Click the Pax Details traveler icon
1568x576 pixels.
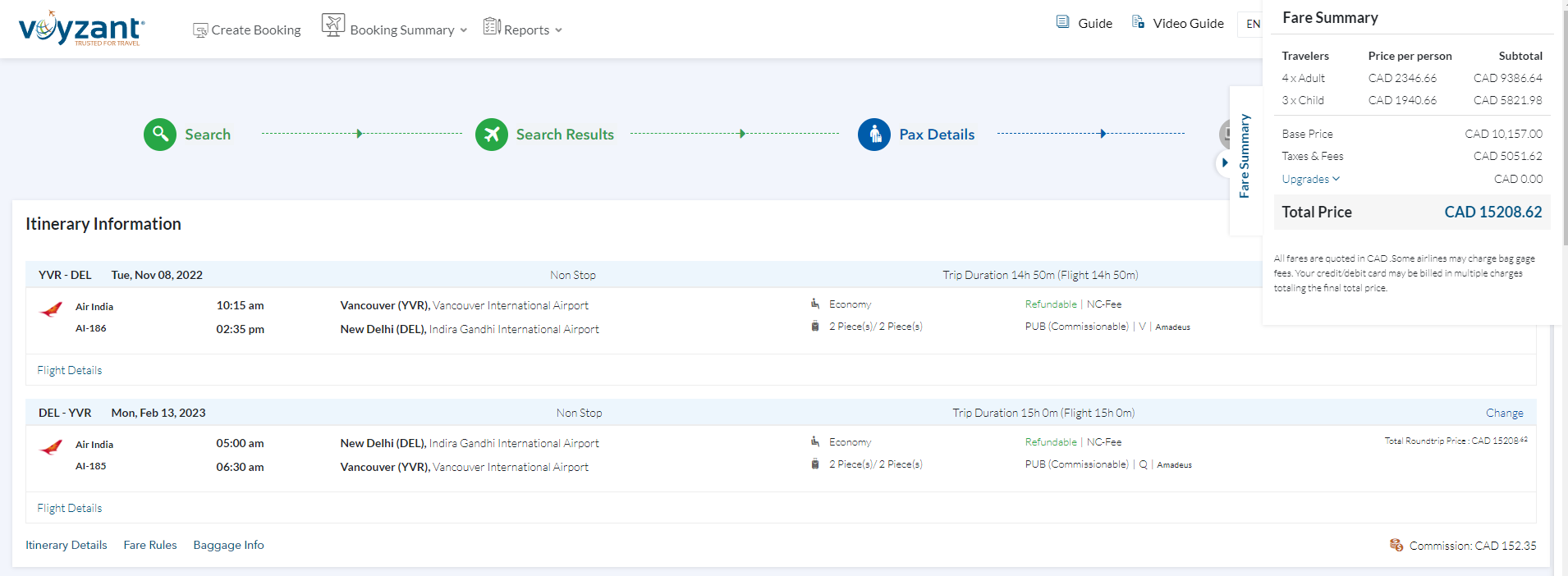(874, 135)
